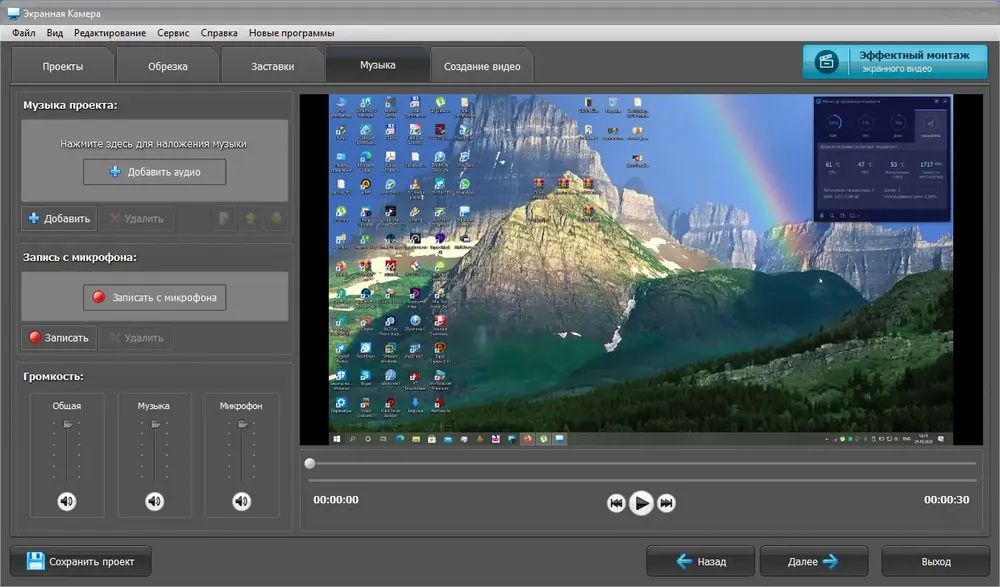Screen dimensions: 1000x587
Task: Click the Добавить аудио button
Action: (x=154, y=172)
